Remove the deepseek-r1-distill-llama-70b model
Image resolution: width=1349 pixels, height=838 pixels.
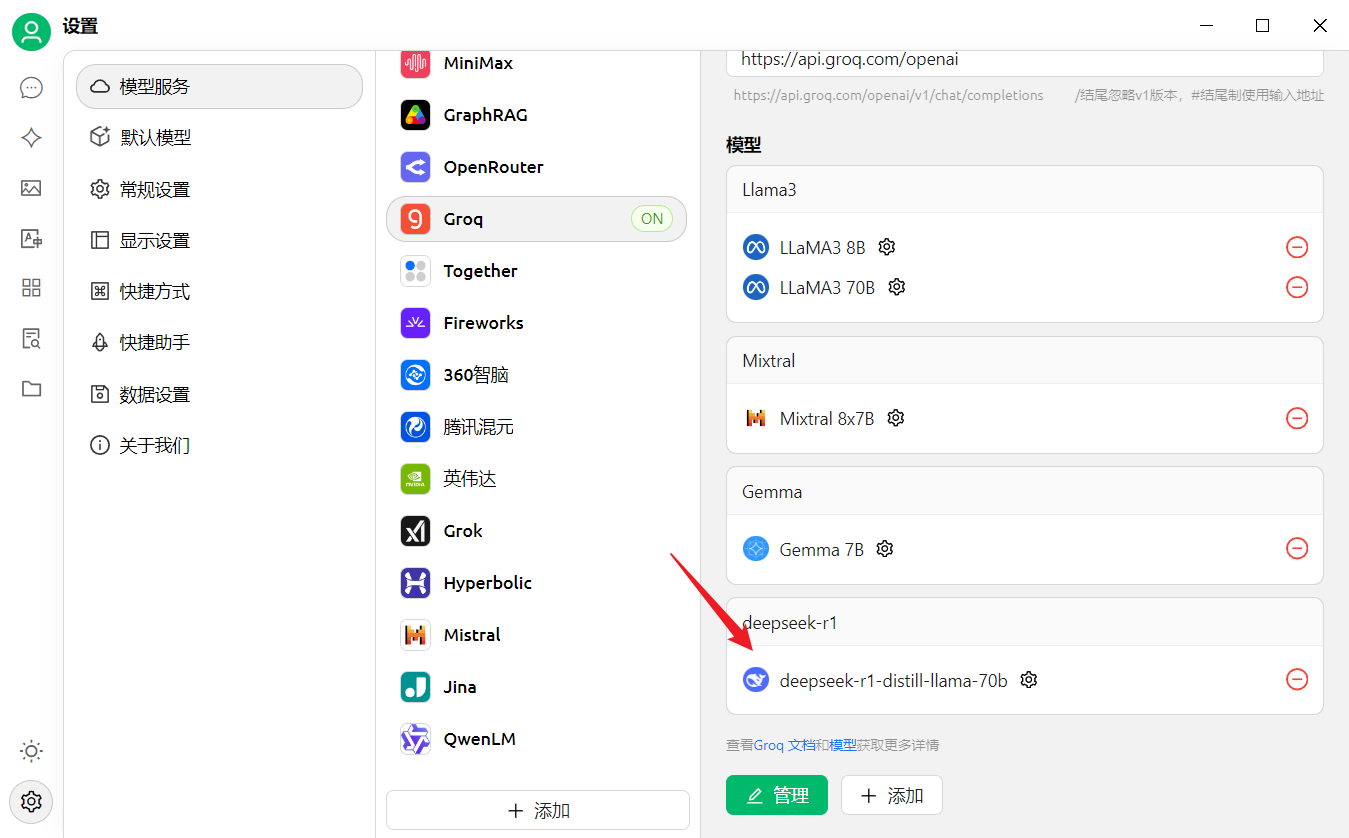1296,679
